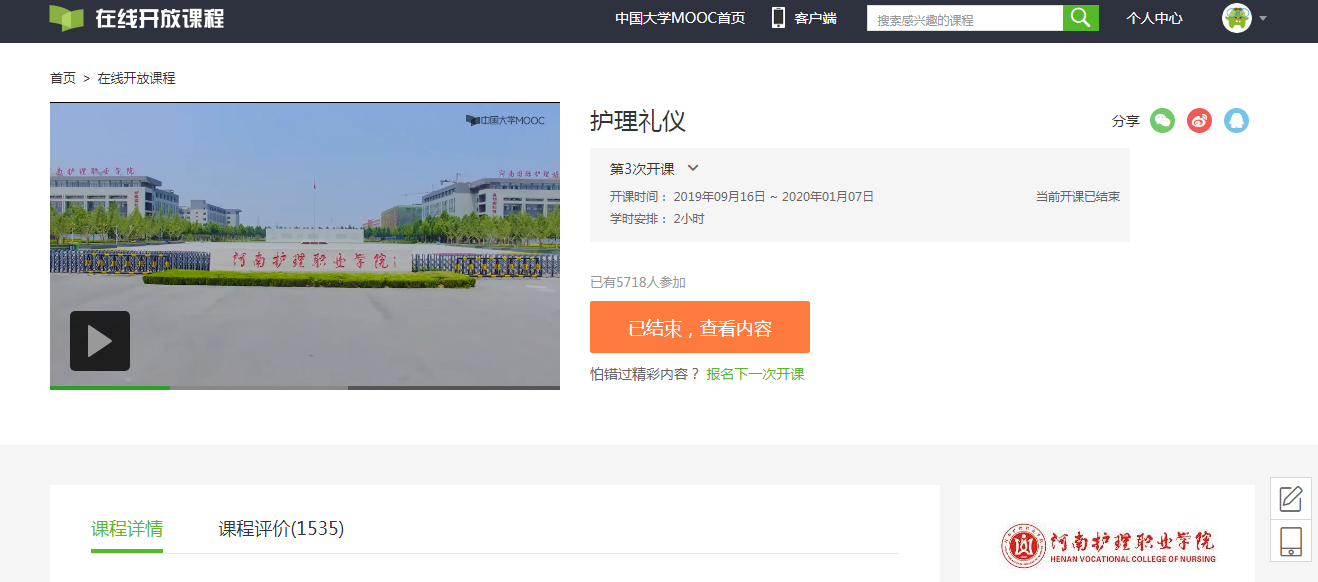This screenshot has height=582, width=1318.
Task: Go to 中国大学MOOC首页
Action: click(680, 18)
